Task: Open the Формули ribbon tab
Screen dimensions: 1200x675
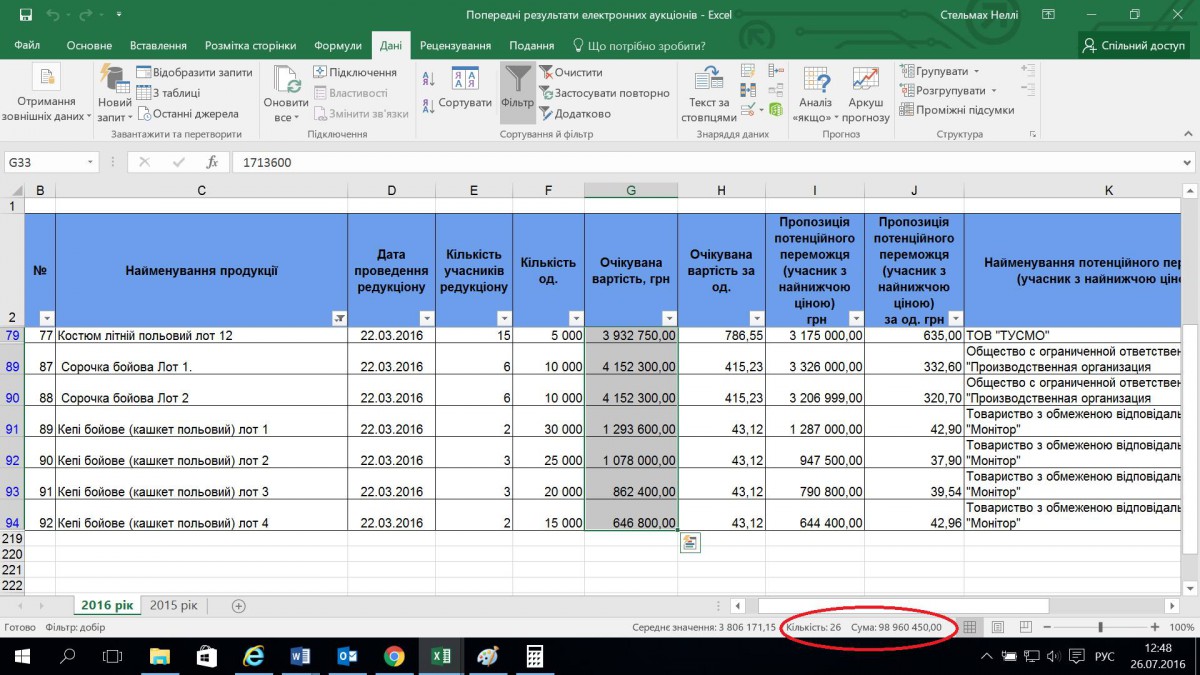Action: pyautogui.click(x=337, y=46)
